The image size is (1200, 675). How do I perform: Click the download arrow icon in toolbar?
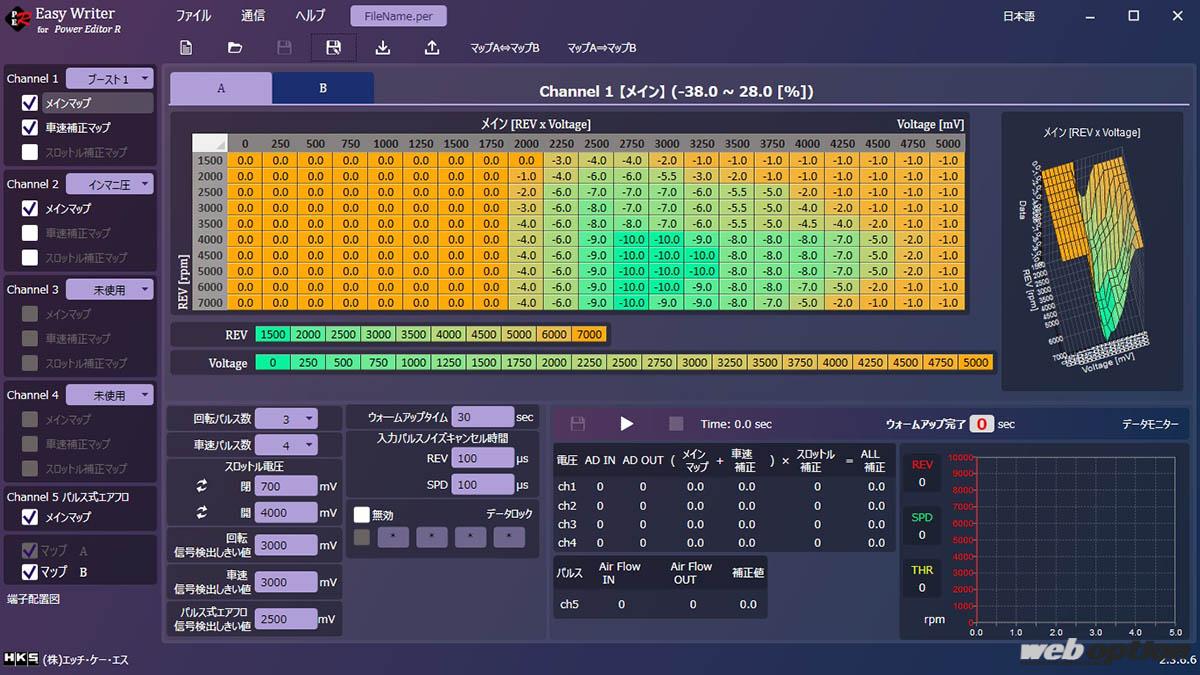383,48
